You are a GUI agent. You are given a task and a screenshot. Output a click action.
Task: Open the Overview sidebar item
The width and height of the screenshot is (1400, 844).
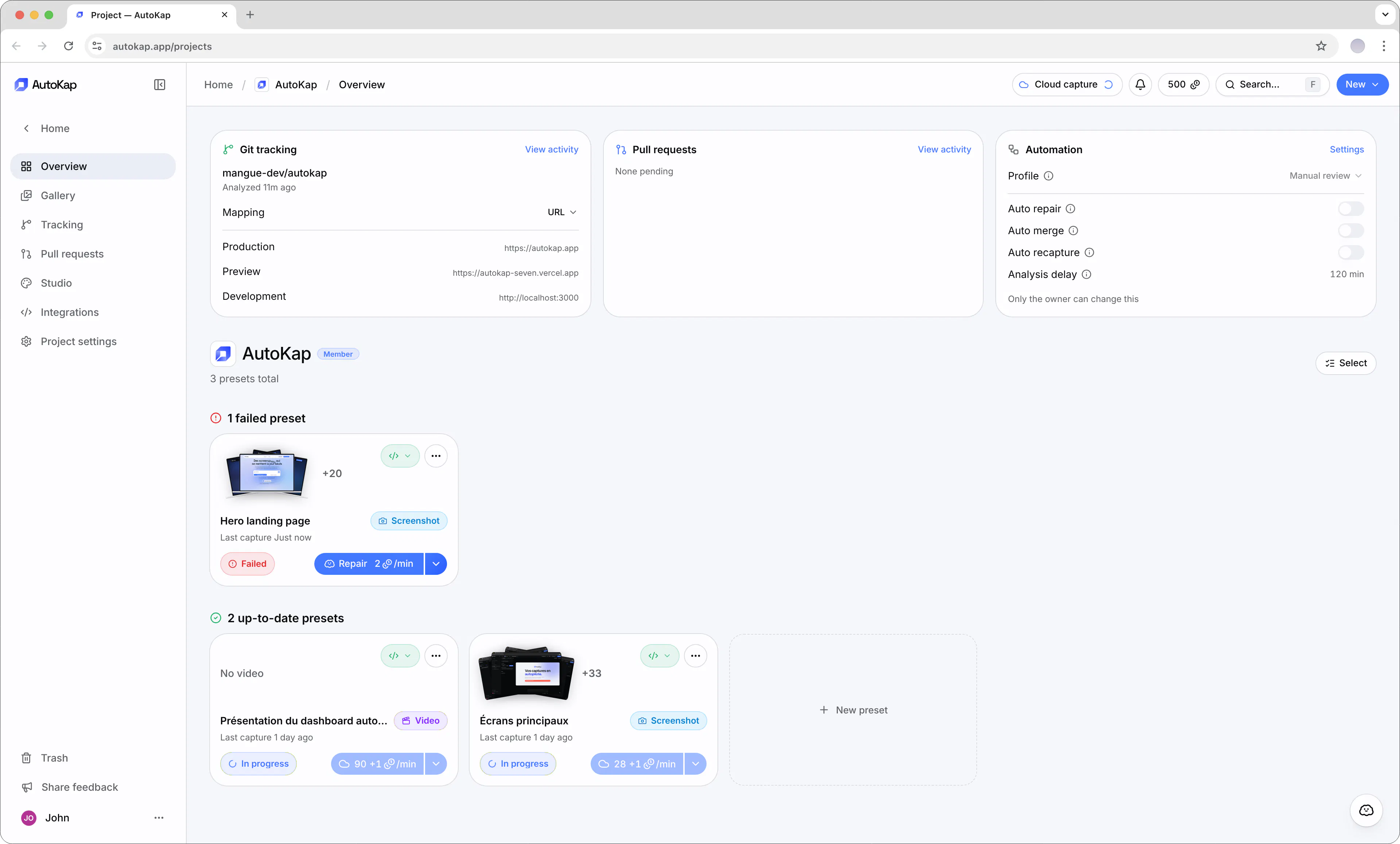click(x=93, y=167)
